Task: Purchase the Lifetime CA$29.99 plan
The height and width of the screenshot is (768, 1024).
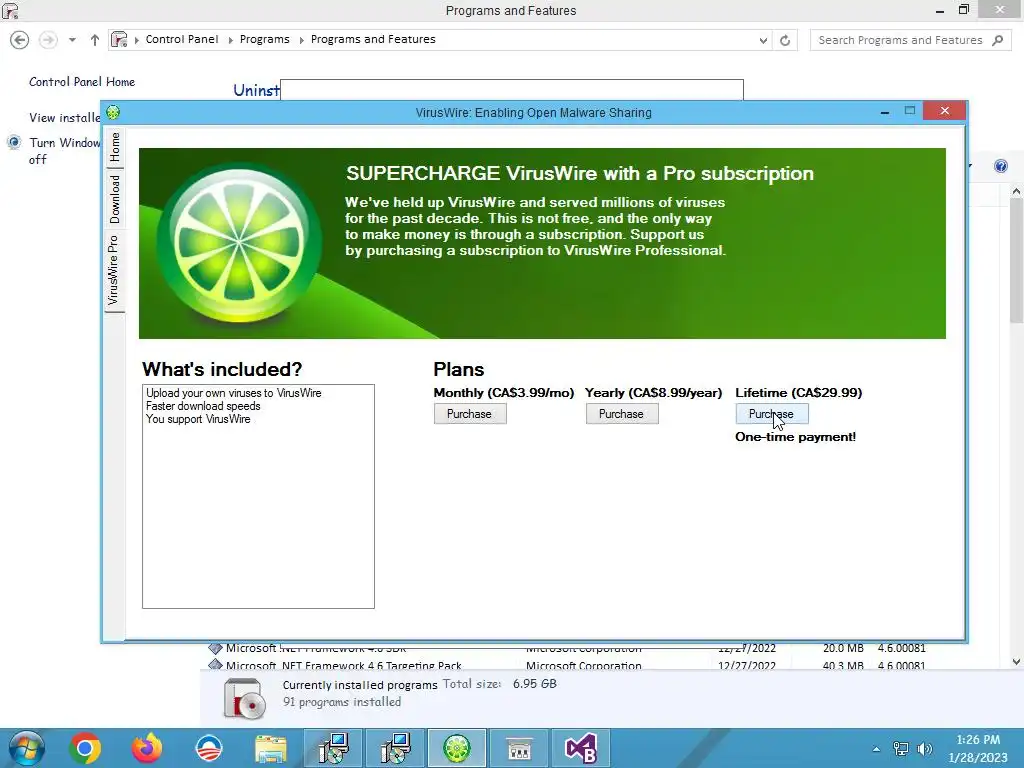Action: [x=772, y=414]
